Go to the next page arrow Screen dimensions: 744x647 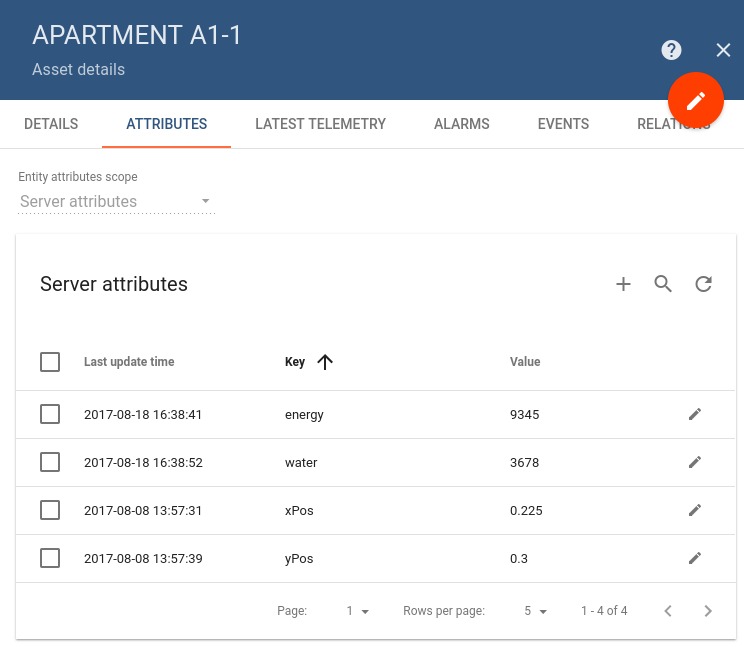708,611
